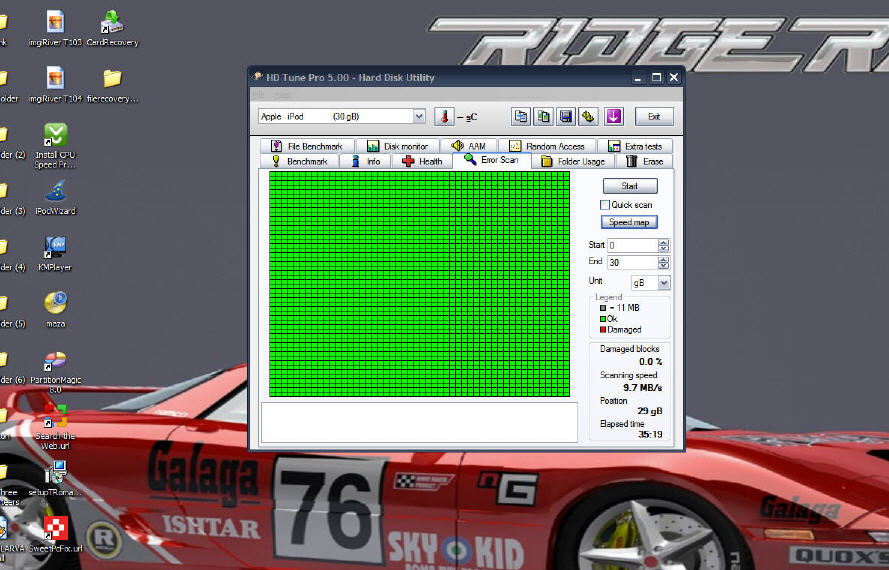Click the HD Tune Pro title bar text

[x=350, y=78]
